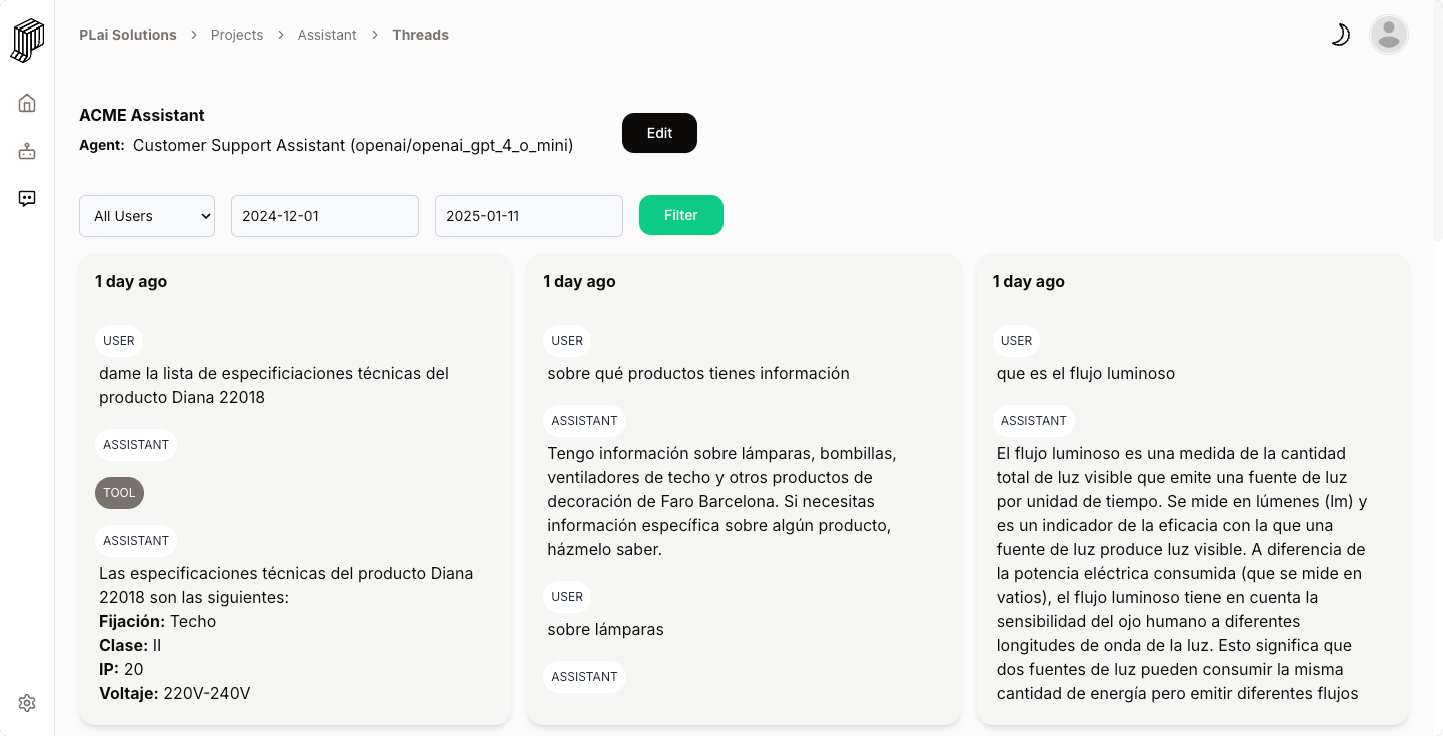Apply the green Filter button

(681, 215)
